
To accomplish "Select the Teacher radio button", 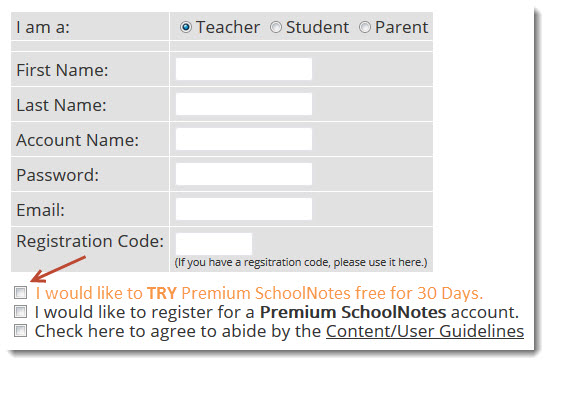I will [x=186, y=27].
